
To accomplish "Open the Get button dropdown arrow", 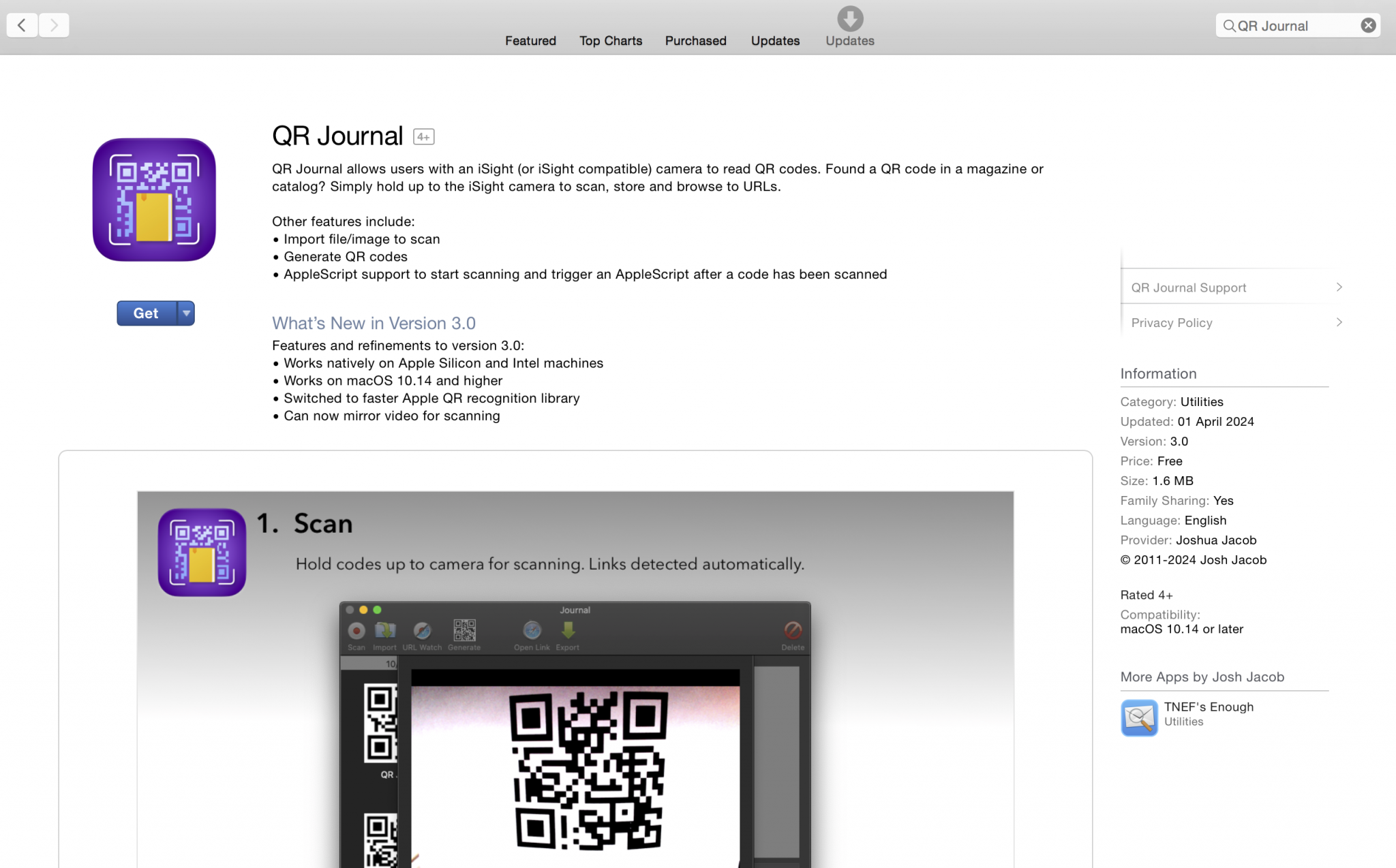I will coord(185,313).
